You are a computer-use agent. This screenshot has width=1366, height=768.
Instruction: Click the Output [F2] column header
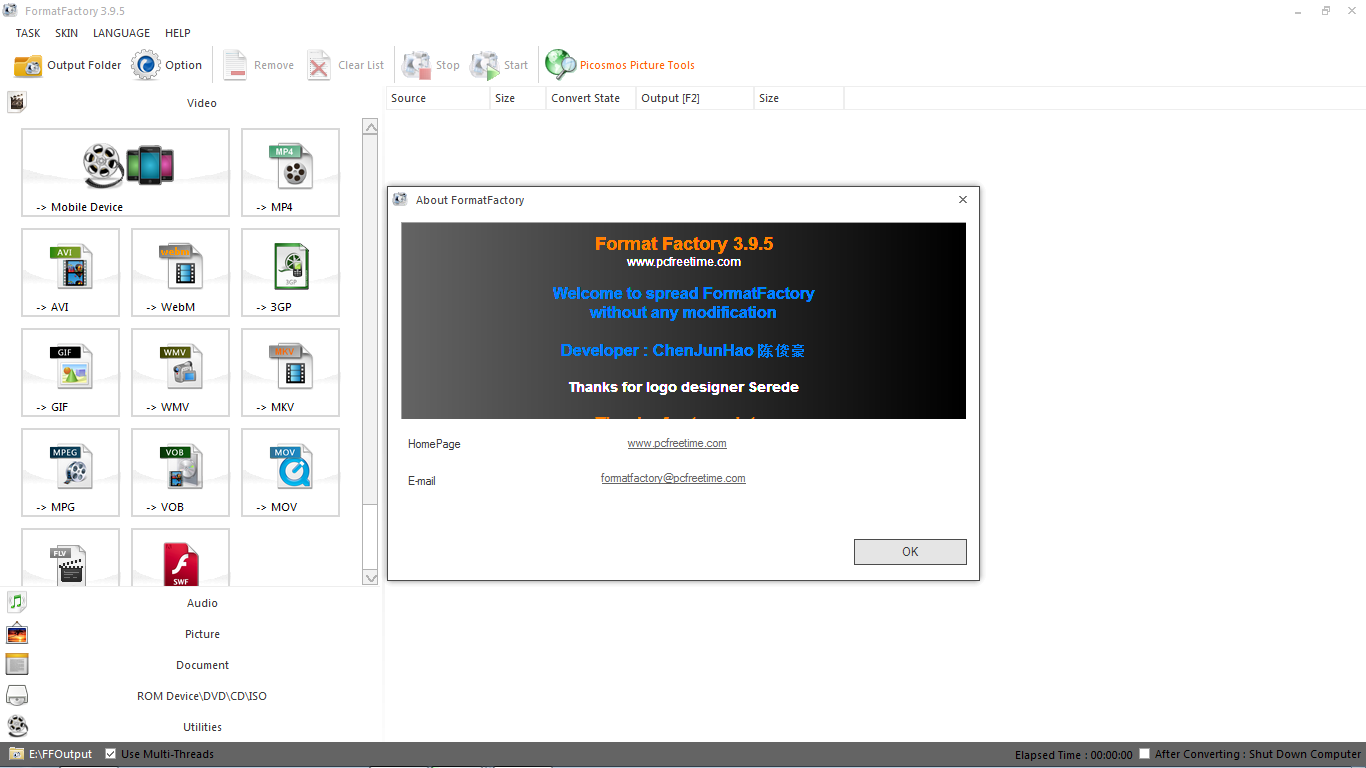coord(695,98)
